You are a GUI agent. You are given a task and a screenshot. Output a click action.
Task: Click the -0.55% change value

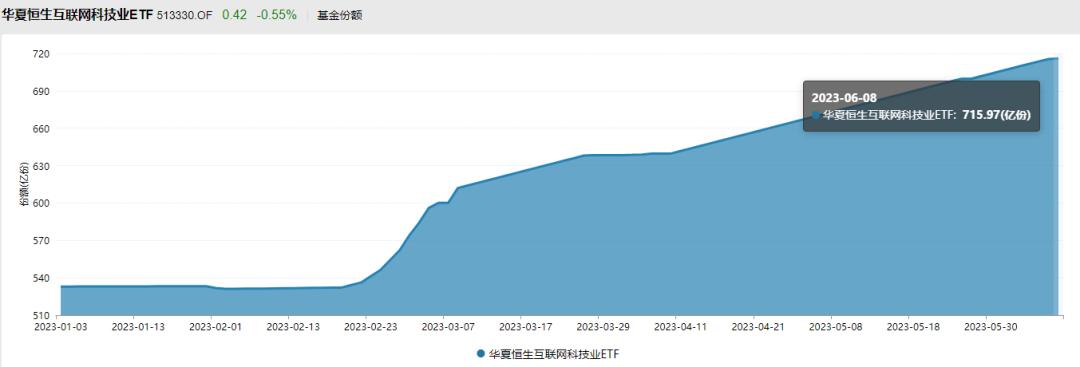point(277,14)
